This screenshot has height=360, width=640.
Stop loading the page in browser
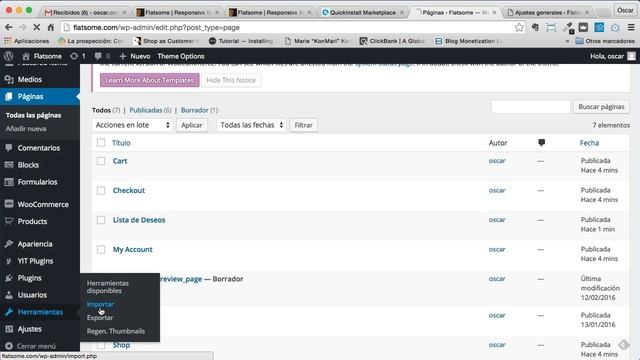(x=36, y=27)
